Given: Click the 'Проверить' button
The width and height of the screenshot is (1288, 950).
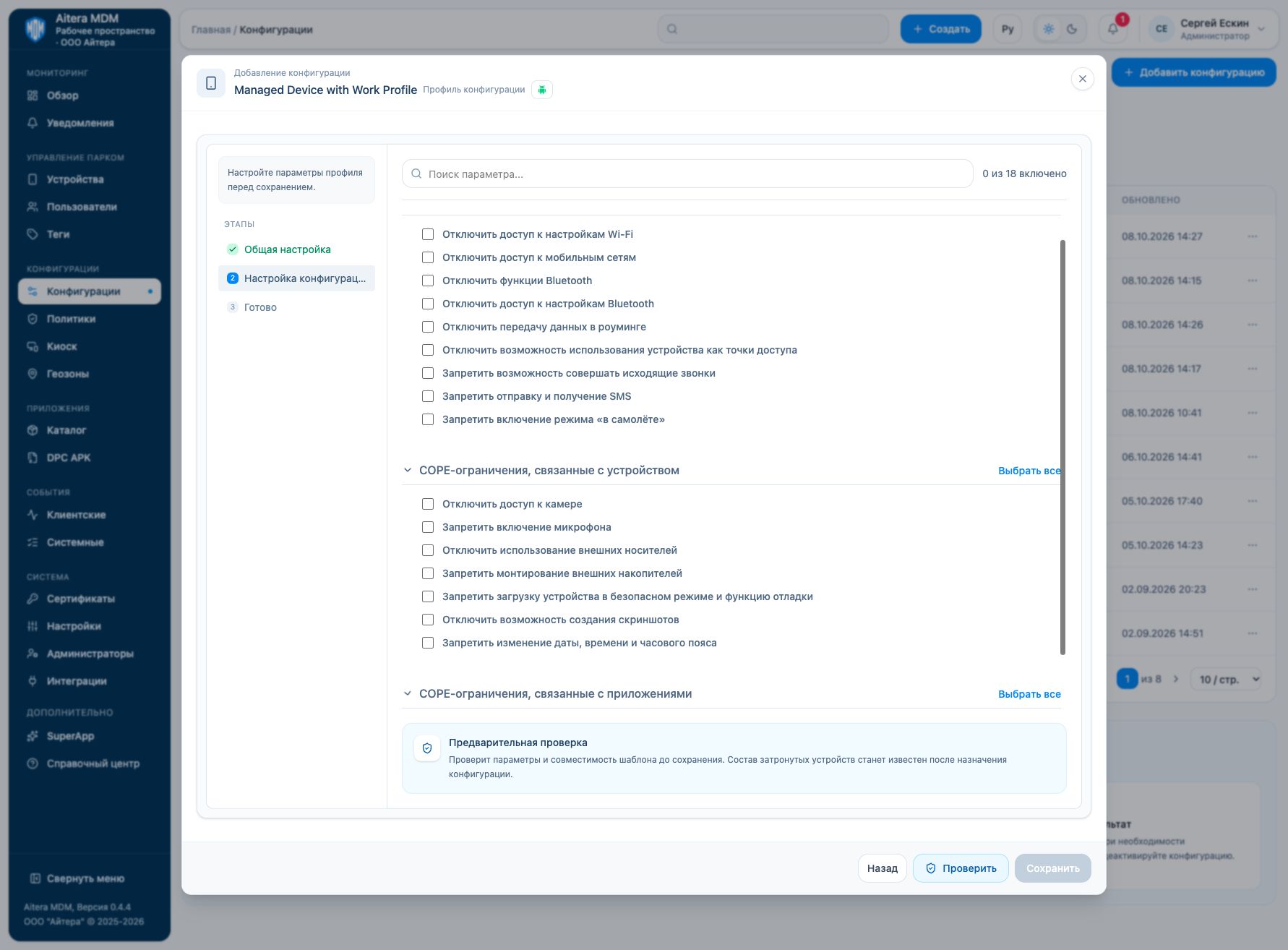Looking at the screenshot, I should (961, 868).
